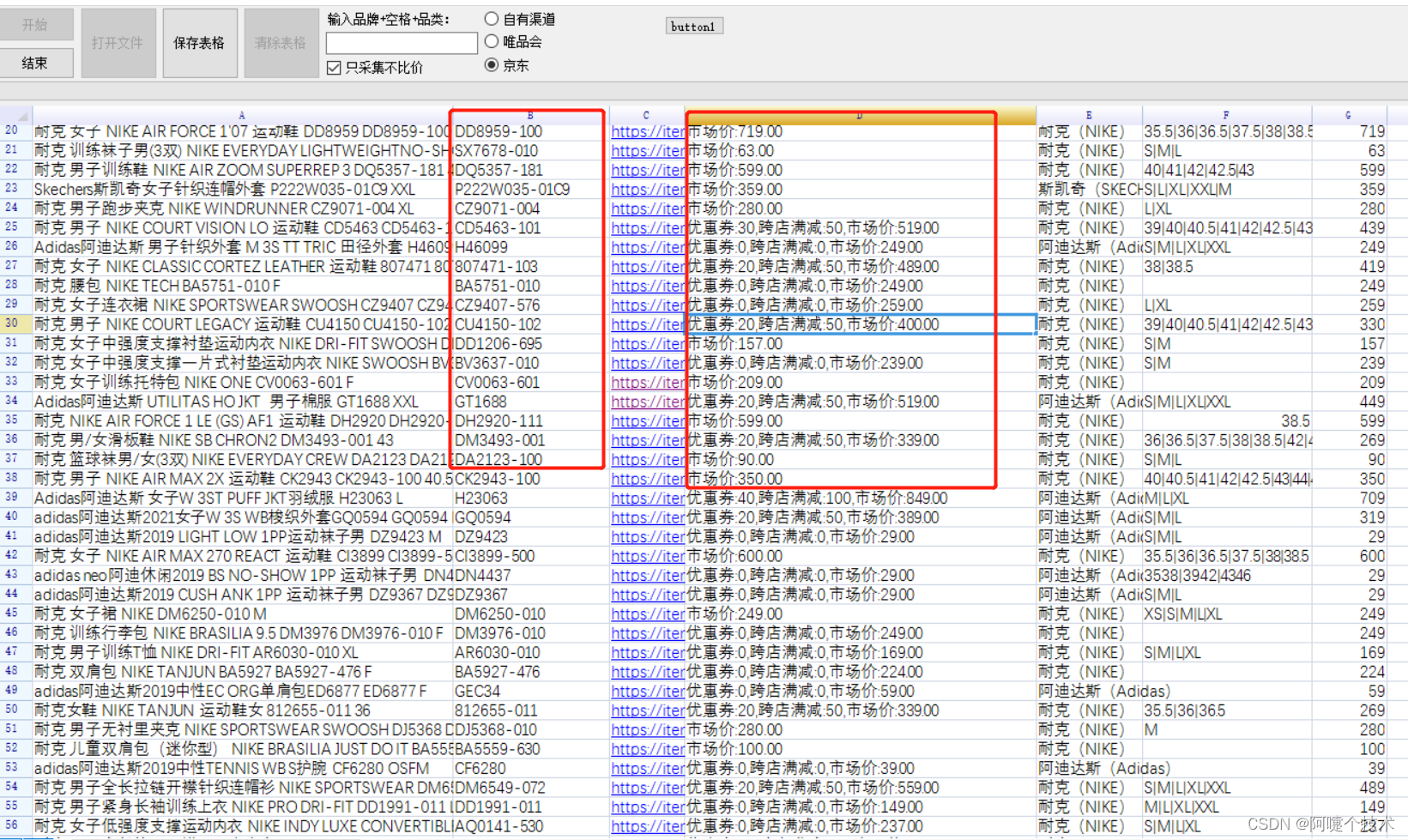This screenshot has height=840, width=1408.
Task: Click cell with code 812655-011
Action: 530,710
